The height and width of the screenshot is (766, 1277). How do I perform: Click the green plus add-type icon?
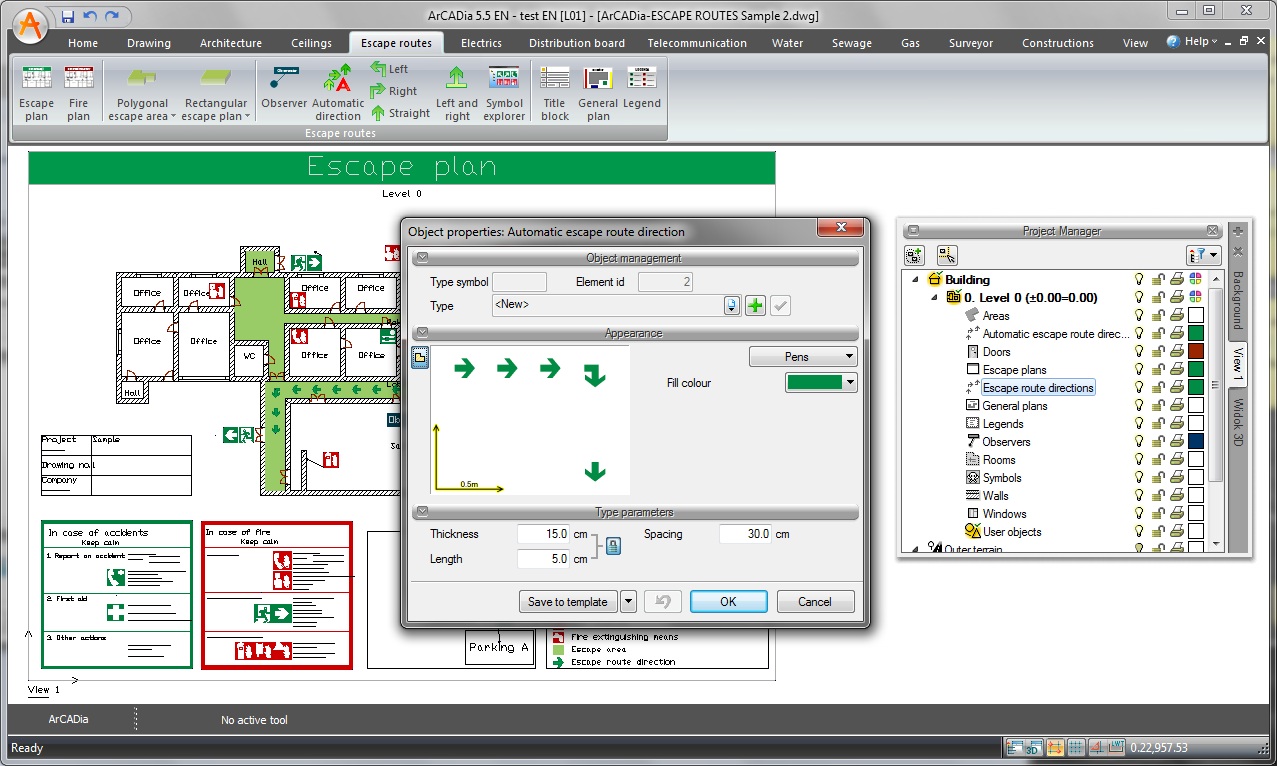click(x=756, y=306)
